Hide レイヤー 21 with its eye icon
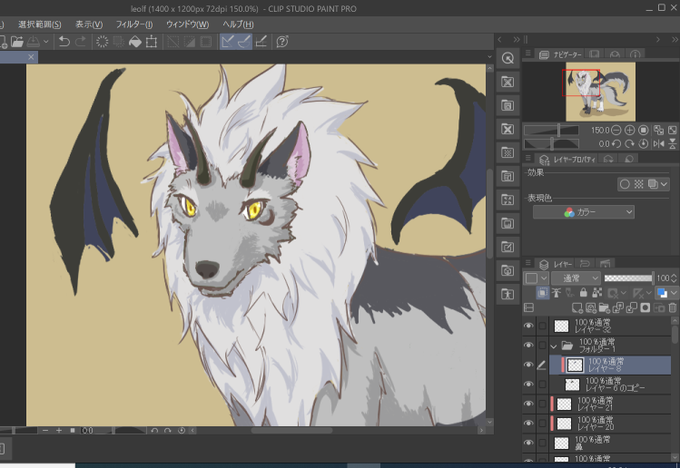 tap(529, 404)
